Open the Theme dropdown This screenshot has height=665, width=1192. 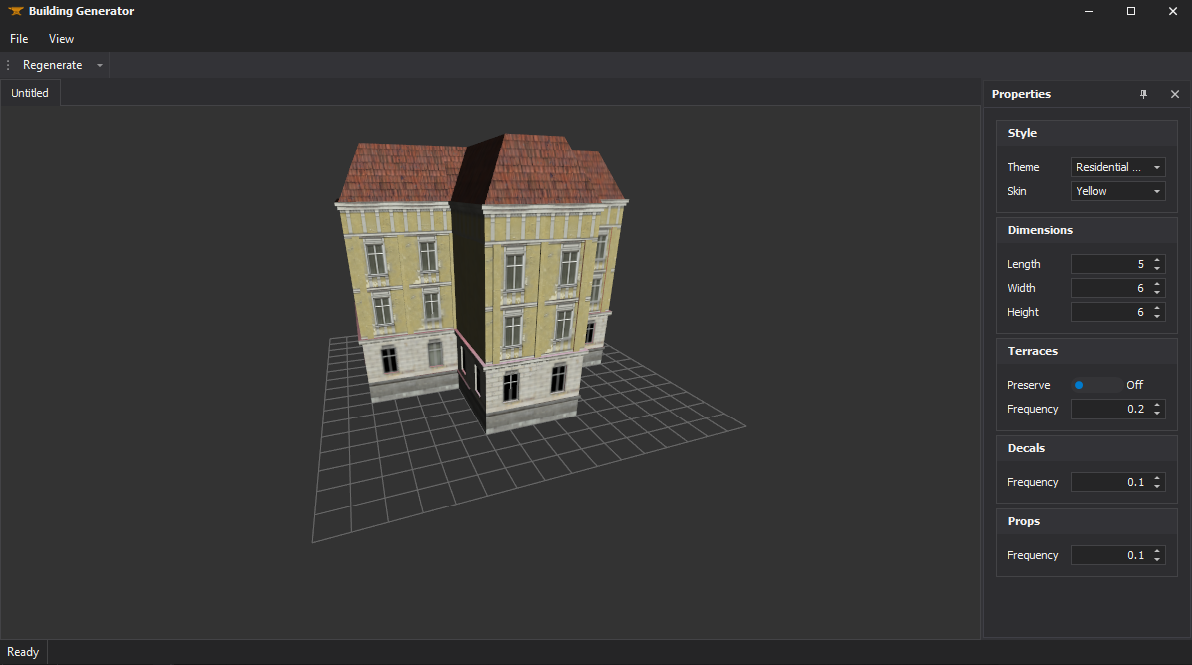tap(1118, 166)
